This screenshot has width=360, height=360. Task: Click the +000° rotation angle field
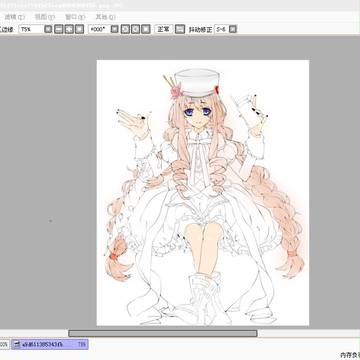(99, 29)
